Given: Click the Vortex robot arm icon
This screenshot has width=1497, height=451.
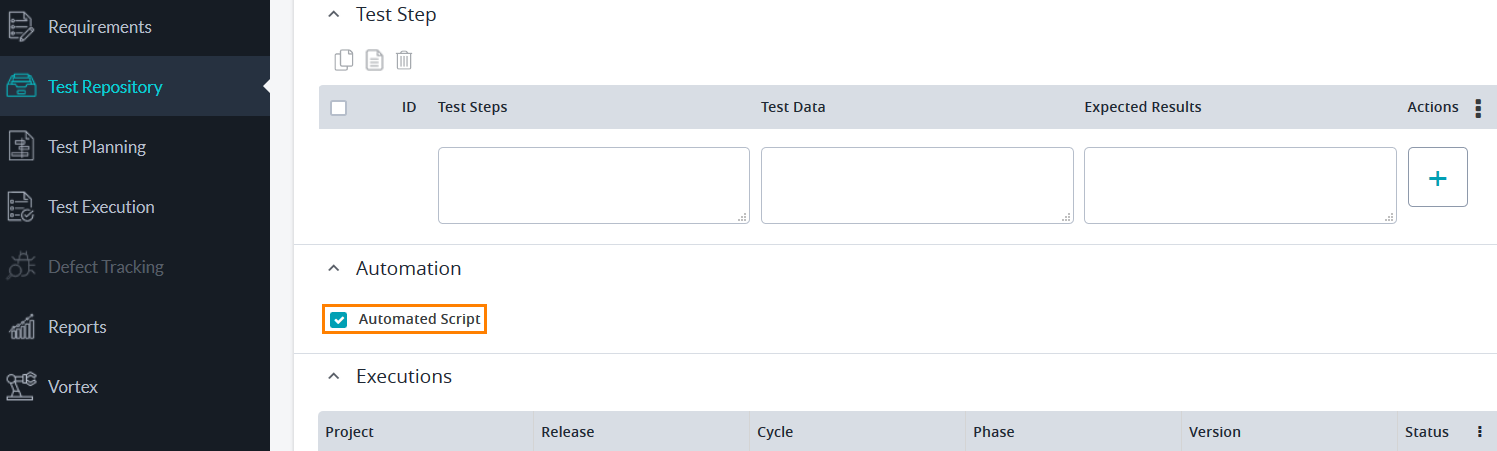Looking at the screenshot, I should click(x=21, y=387).
